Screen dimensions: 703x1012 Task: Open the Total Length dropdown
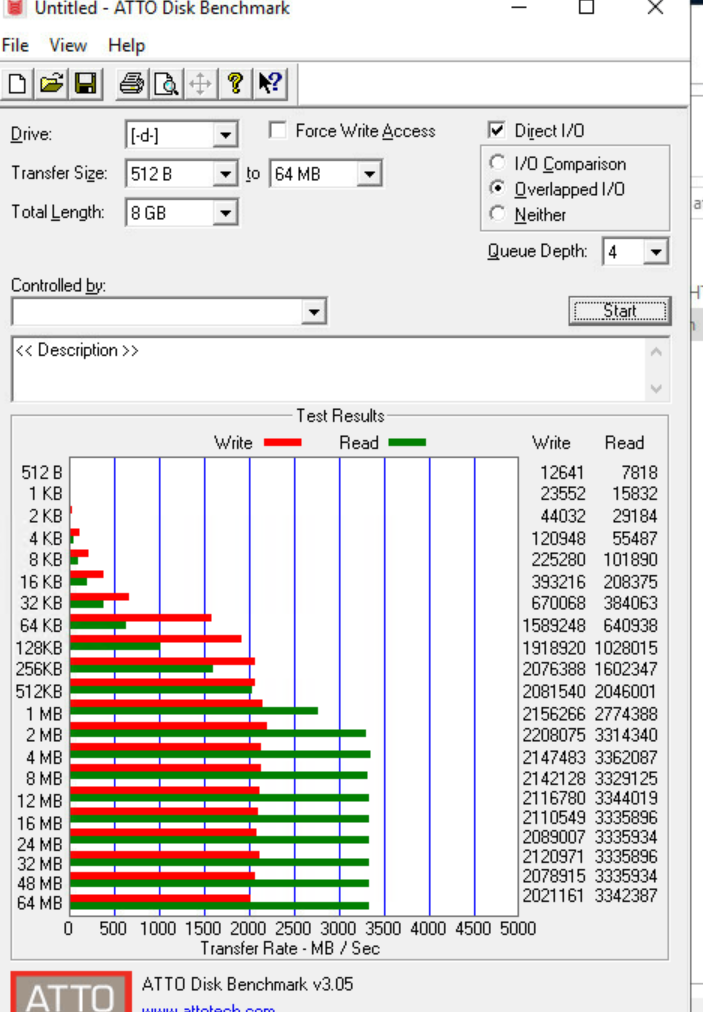225,212
